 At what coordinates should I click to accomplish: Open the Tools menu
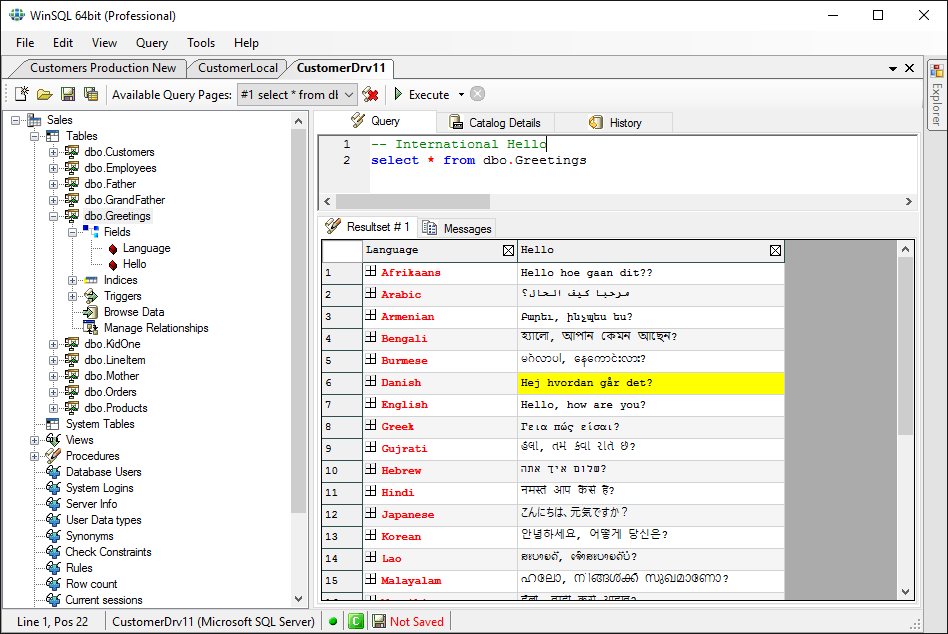[x=201, y=42]
